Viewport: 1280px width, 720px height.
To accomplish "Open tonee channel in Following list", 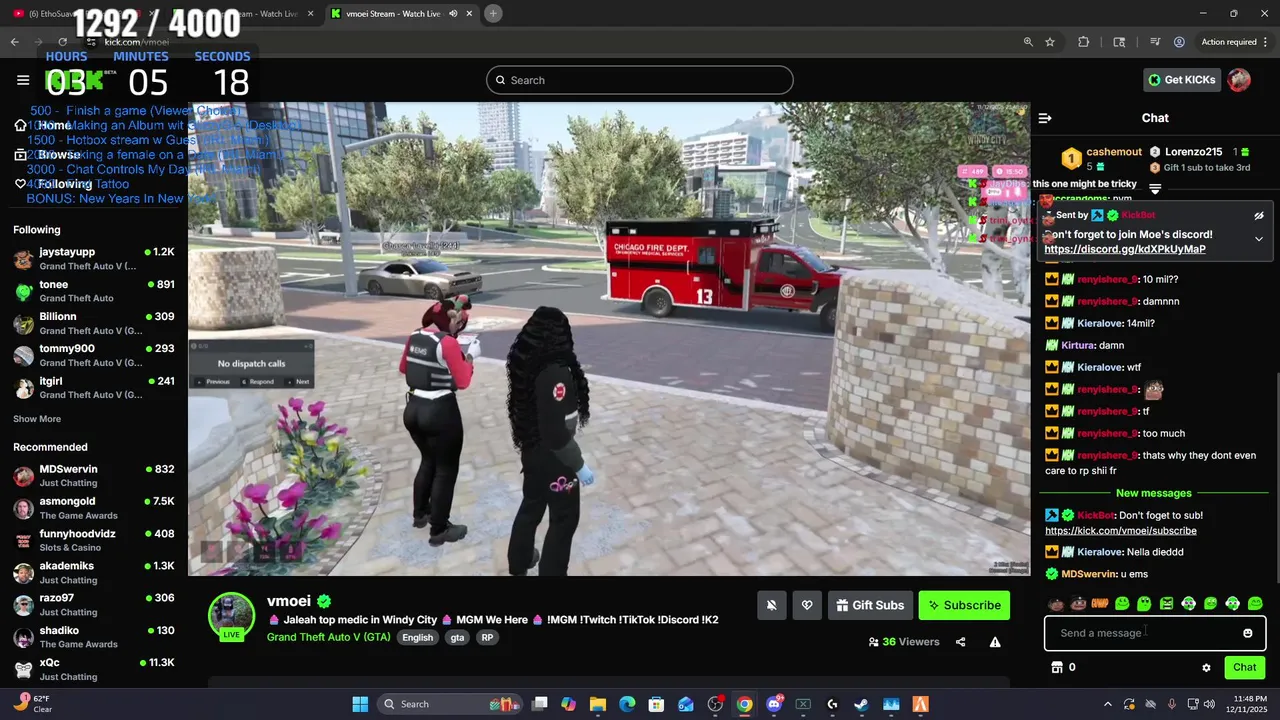I will tap(94, 291).
